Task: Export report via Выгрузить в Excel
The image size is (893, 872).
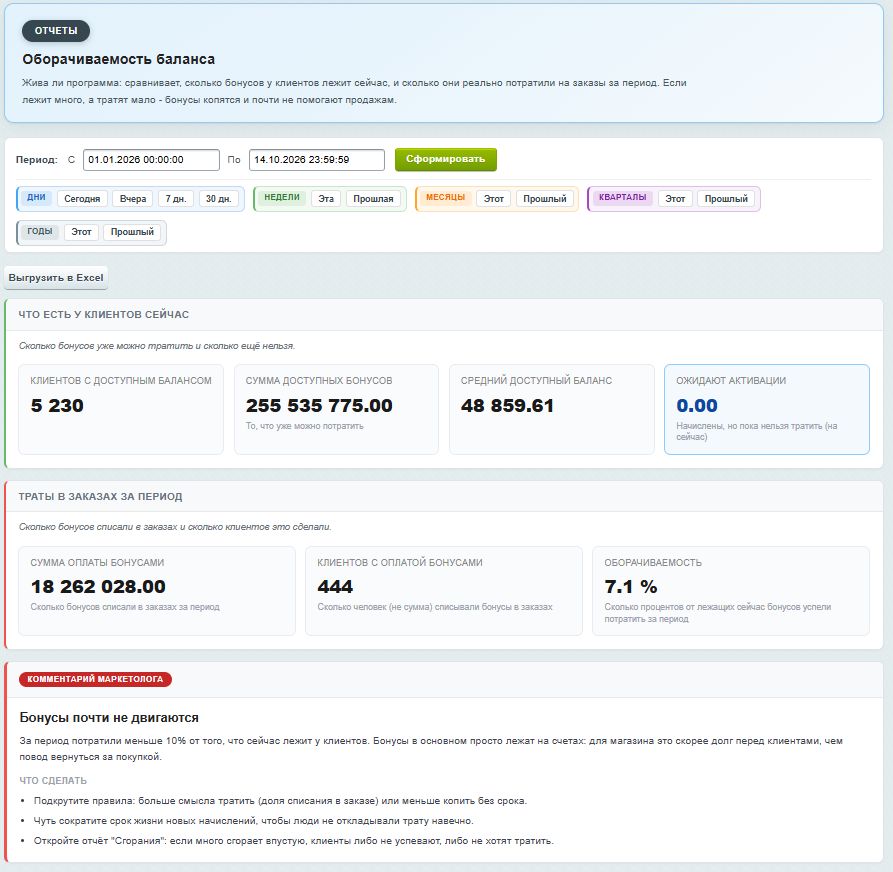Action: click(56, 277)
